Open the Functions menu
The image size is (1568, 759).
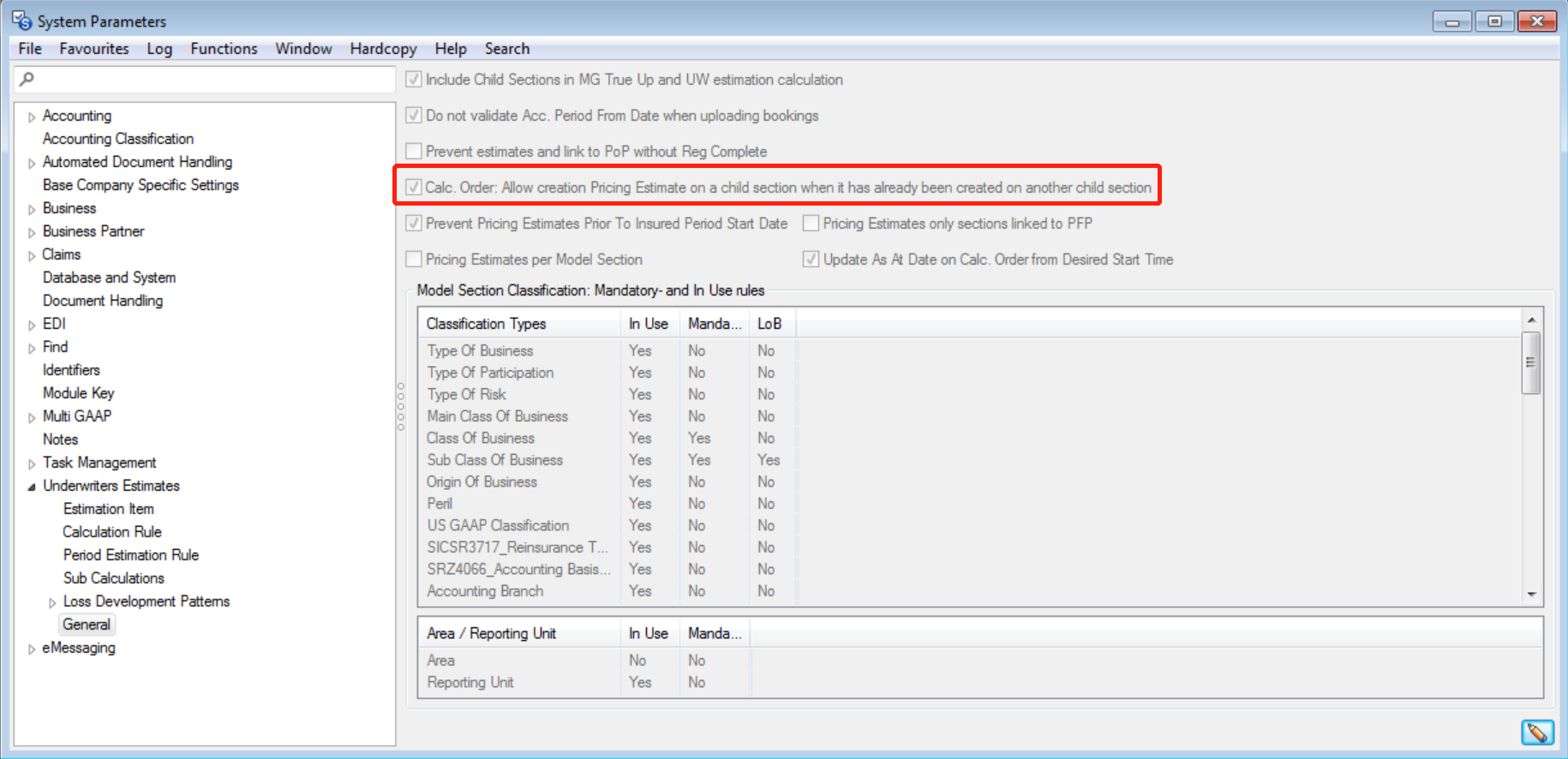coord(224,49)
